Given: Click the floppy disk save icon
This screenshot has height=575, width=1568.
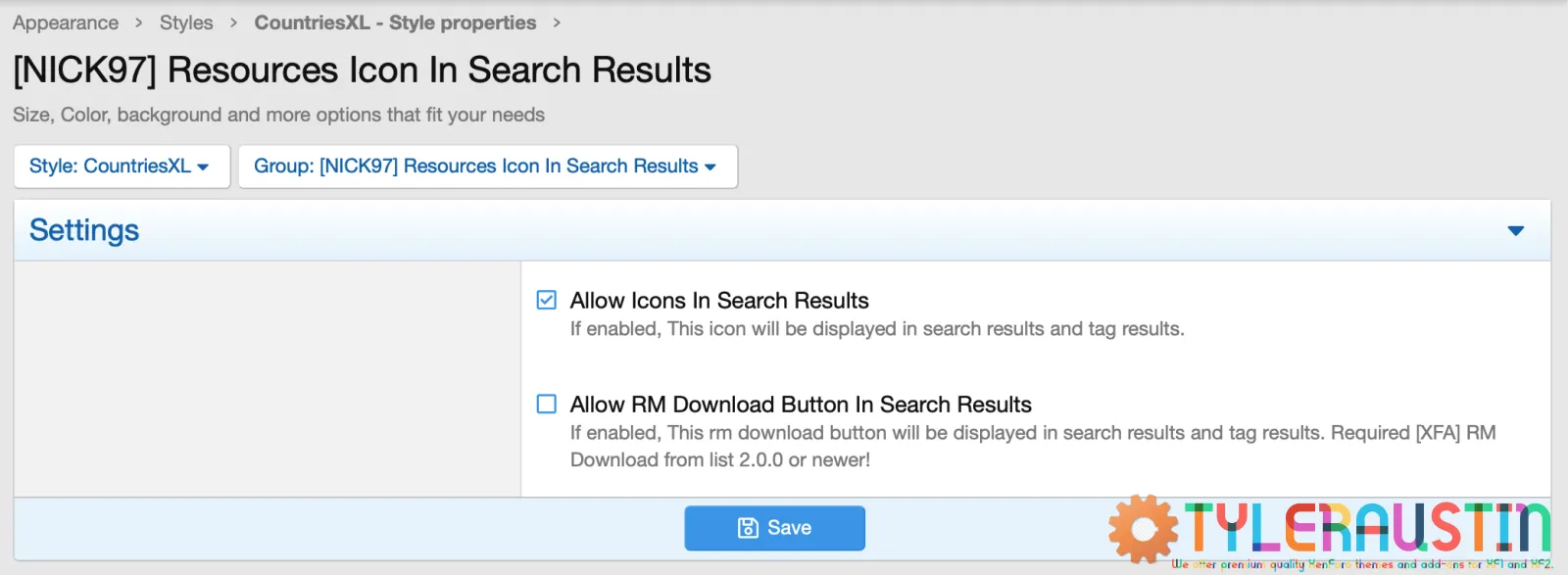Looking at the screenshot, I should point(748,528).
